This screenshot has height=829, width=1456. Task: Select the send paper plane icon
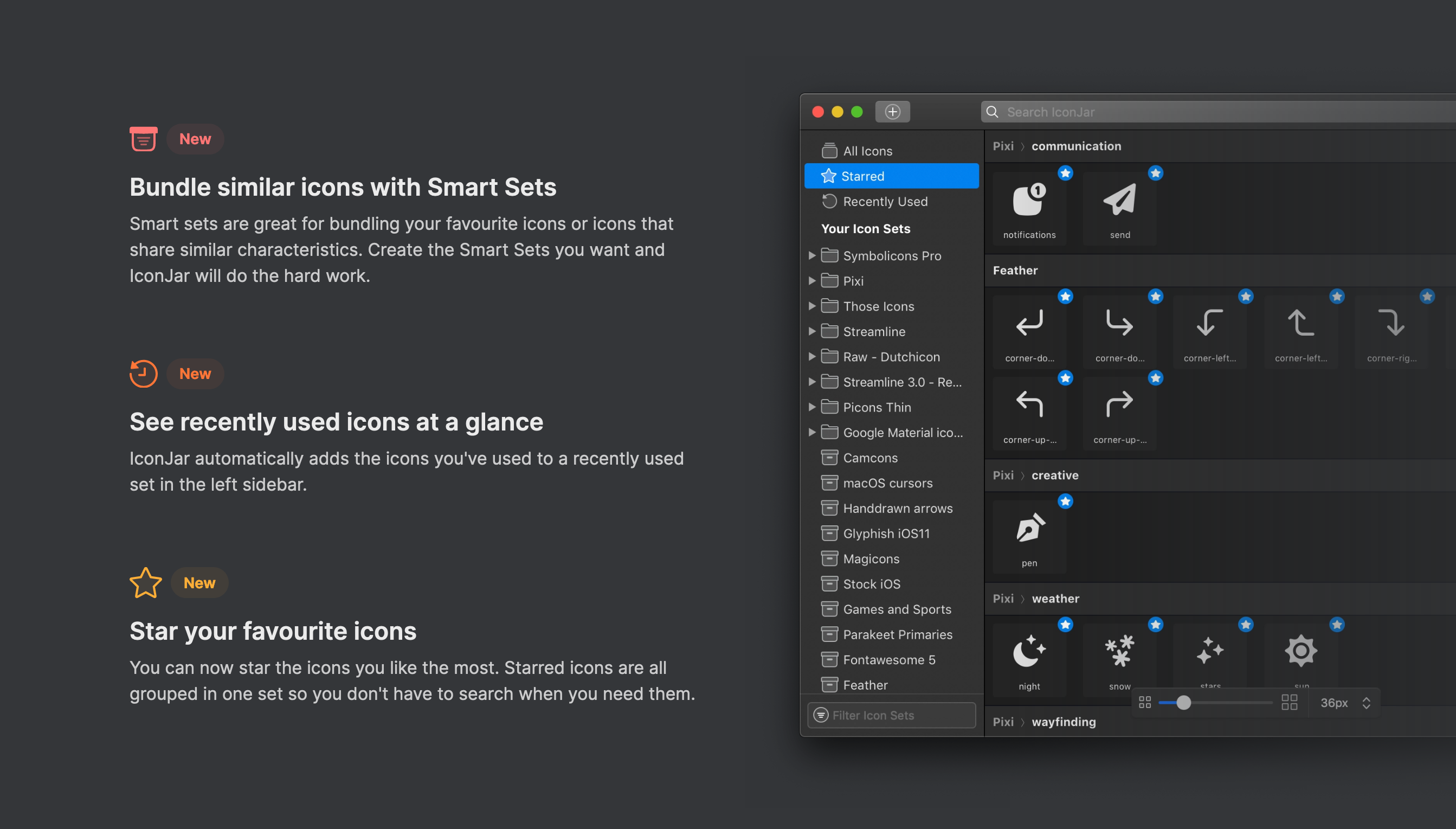[1119, 209]
